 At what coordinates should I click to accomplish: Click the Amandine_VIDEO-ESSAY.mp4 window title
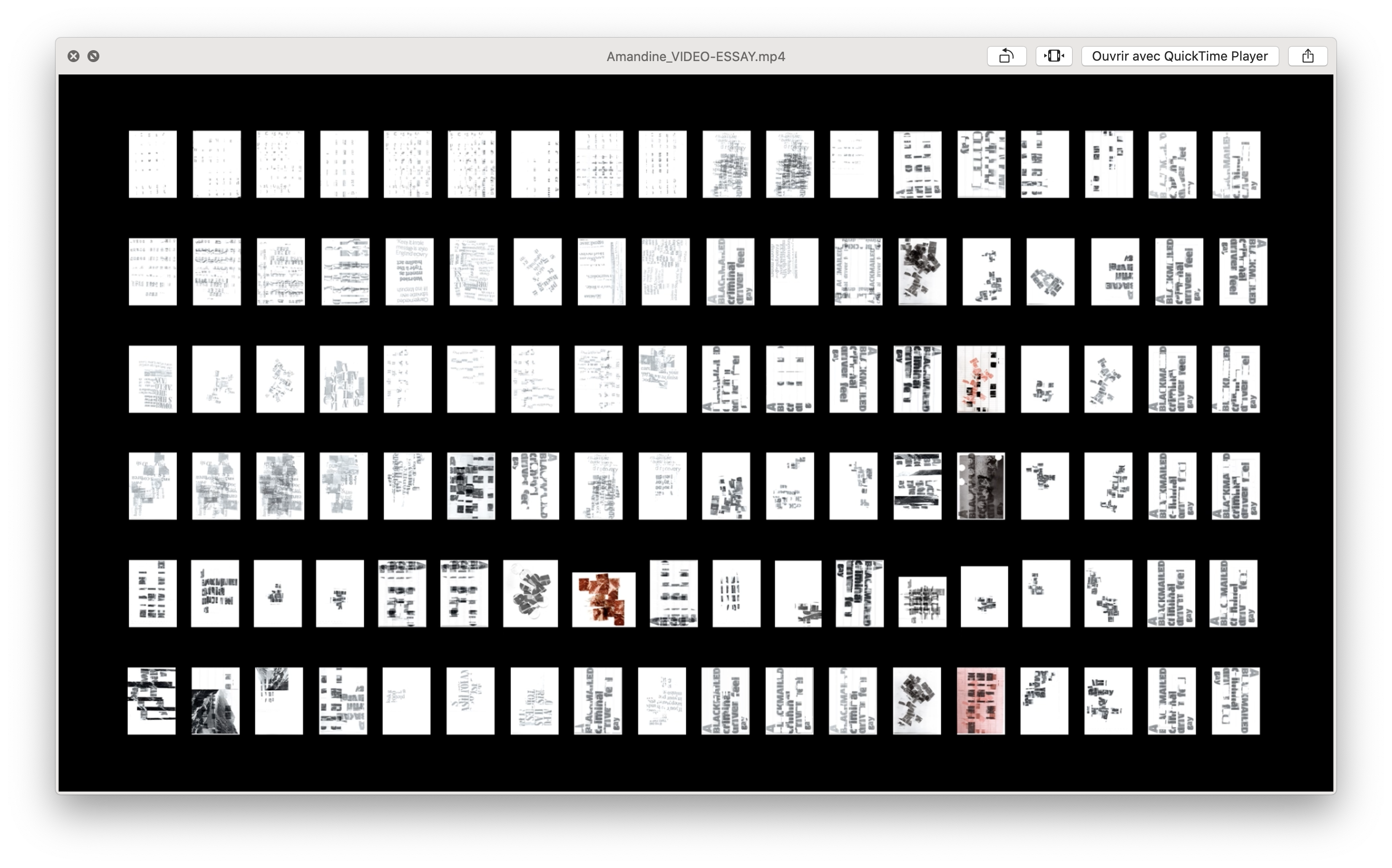point(696,56)
